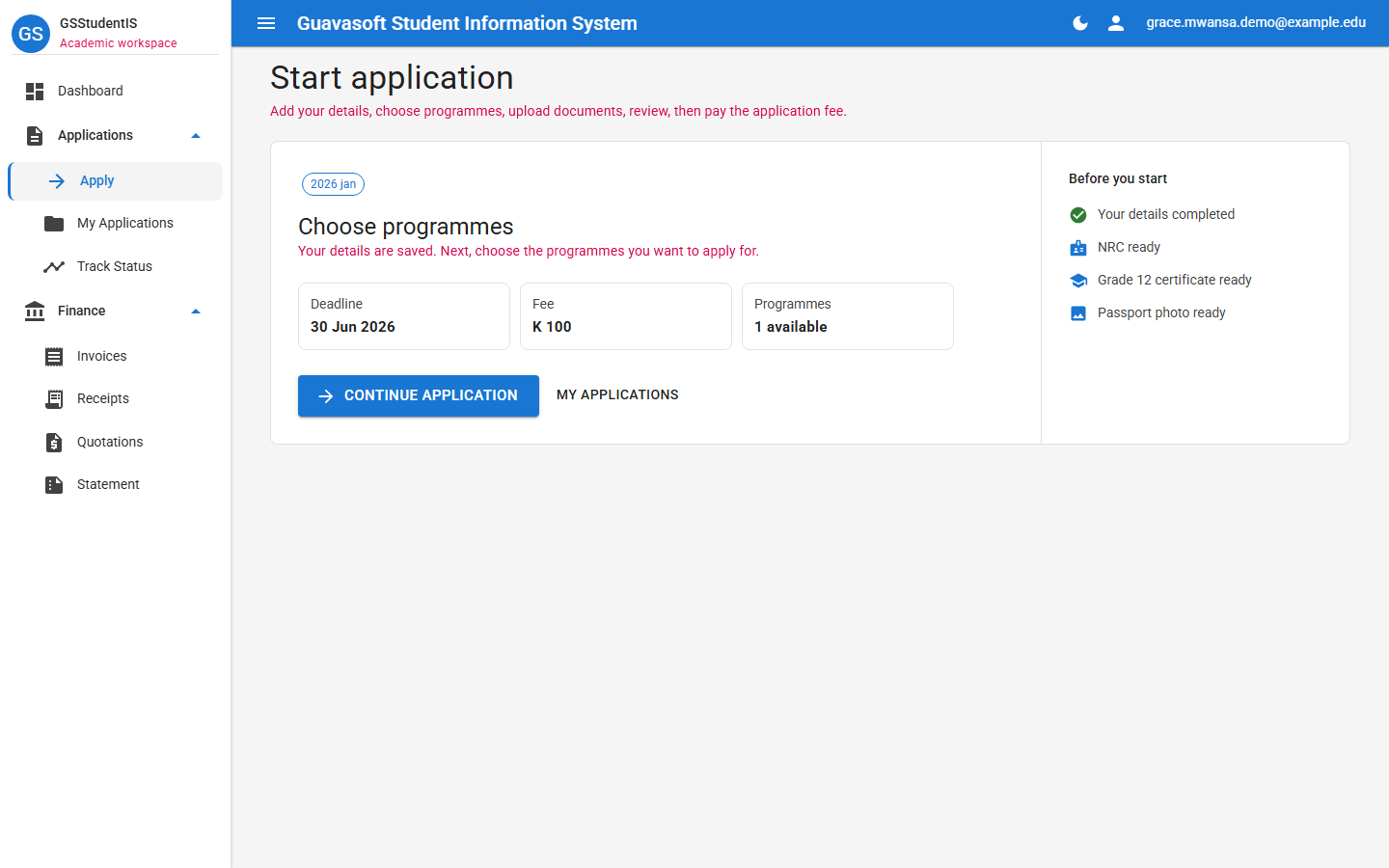Image resolution: width=1389 pixels, height=868 pixels.
Task: Click the grace.mwansa.demo@example.edu account email
Action: tap(1256, 22)
